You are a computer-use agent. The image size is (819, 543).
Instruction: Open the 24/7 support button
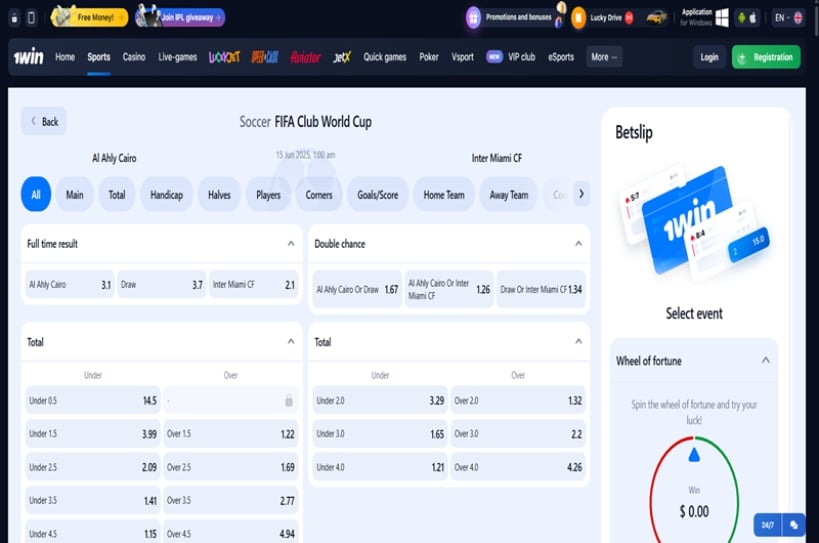(767, 525)
